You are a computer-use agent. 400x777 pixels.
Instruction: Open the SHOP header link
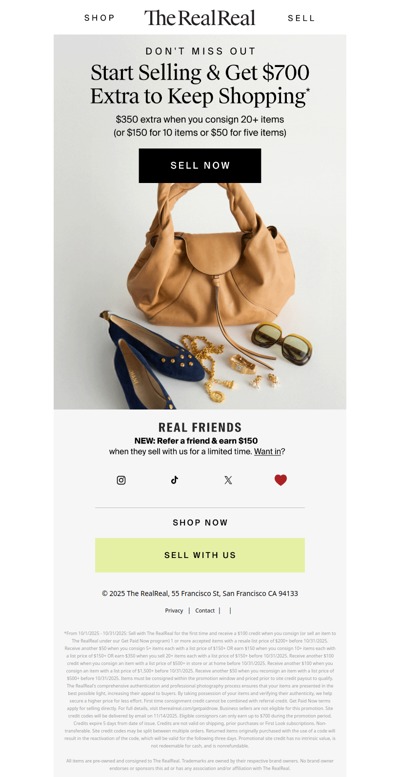(100, 18)
